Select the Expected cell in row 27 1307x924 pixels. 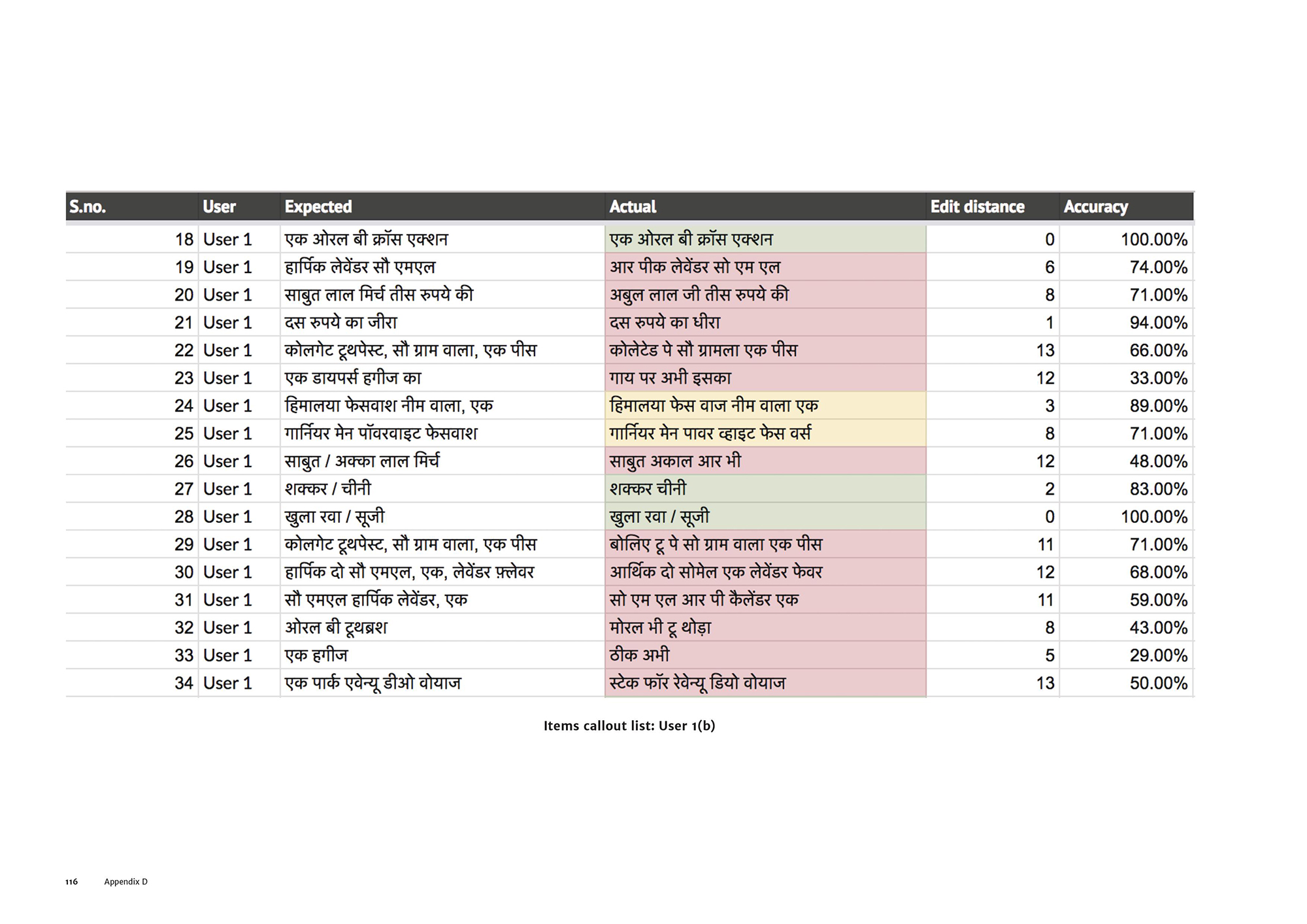point(328,489)
